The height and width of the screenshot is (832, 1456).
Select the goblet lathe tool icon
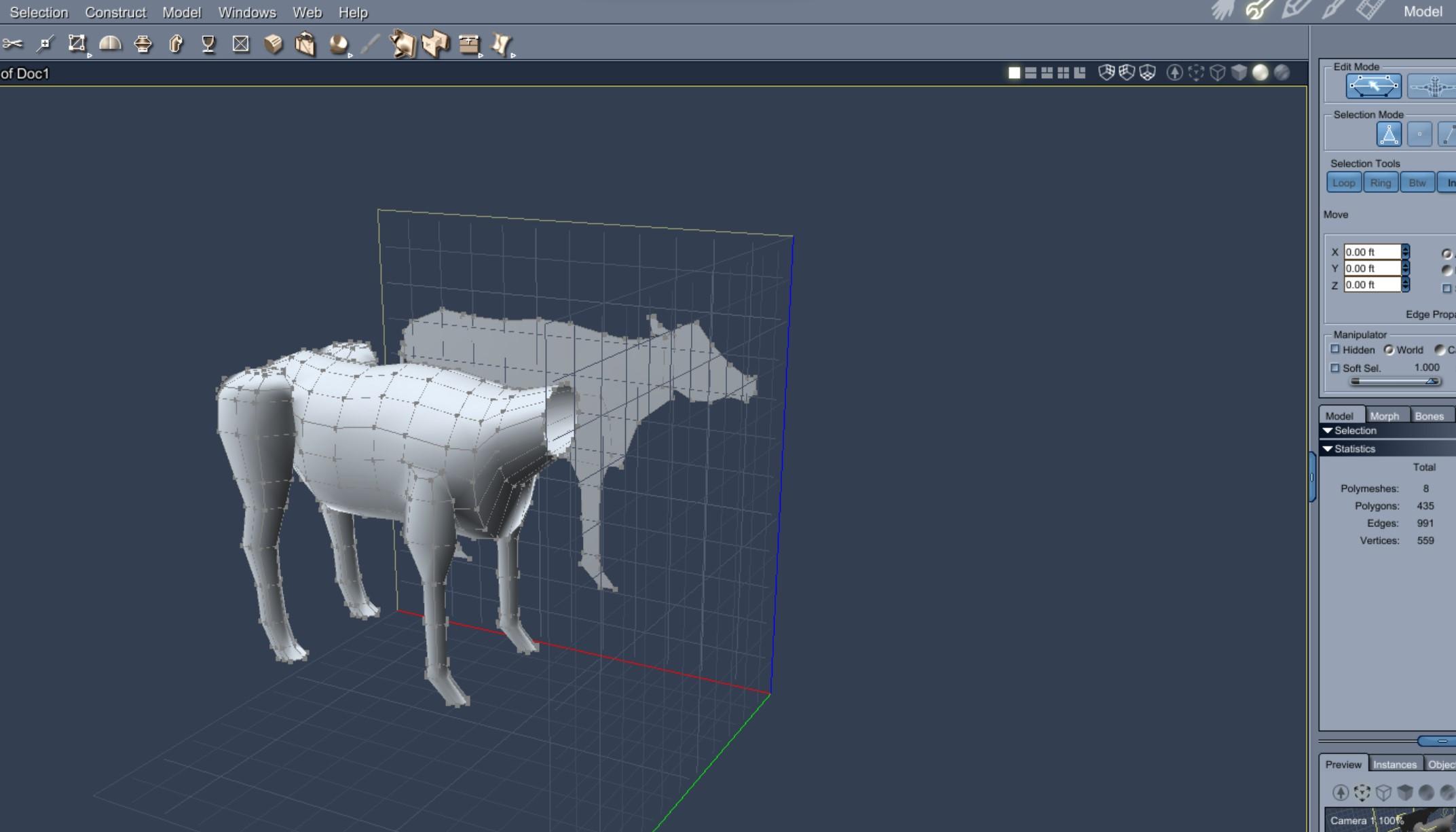208,44
